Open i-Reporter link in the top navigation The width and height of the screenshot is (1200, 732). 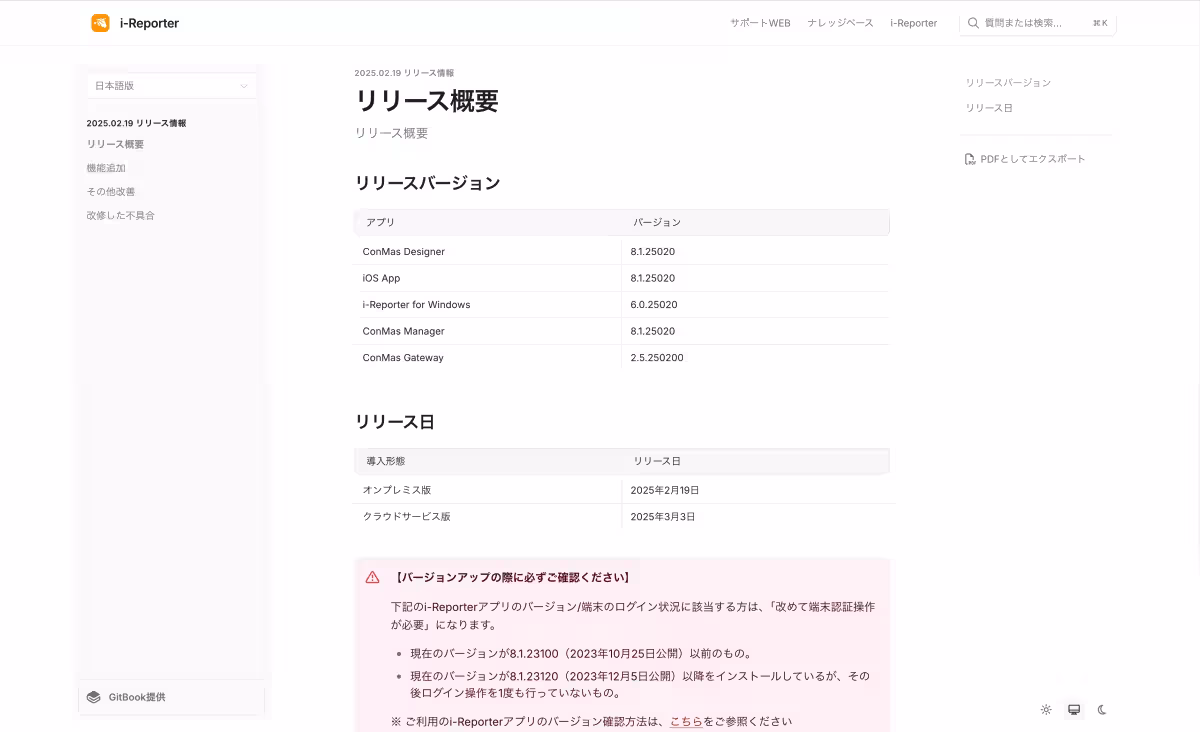(x=914, y=23)
